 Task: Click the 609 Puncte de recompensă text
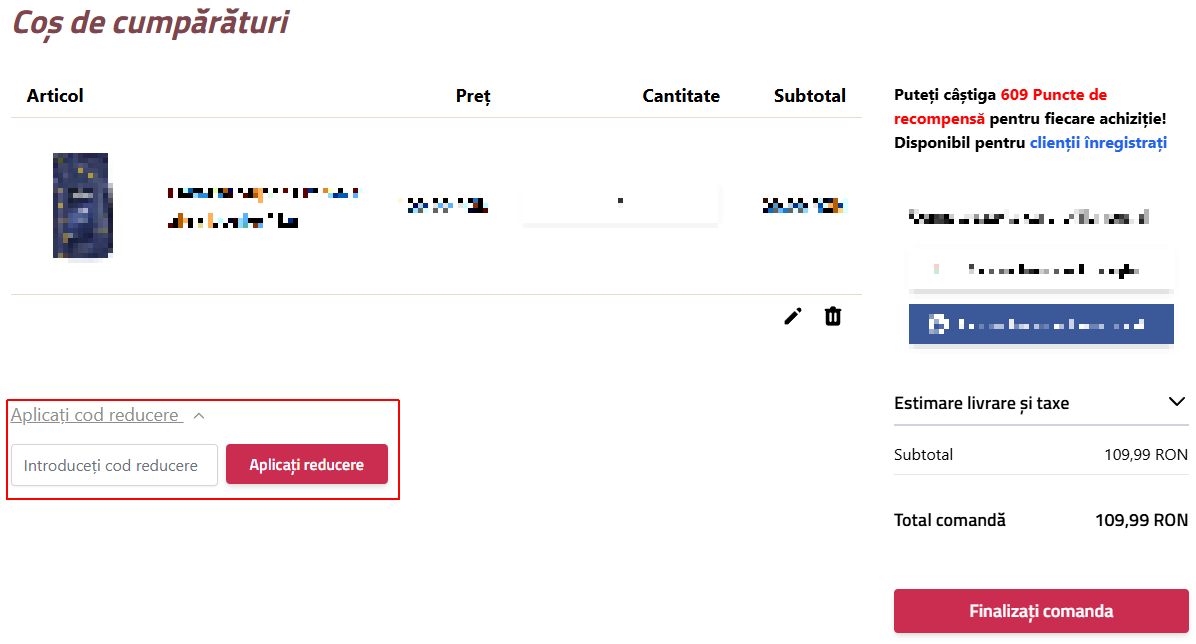click(x=999, y=107)
